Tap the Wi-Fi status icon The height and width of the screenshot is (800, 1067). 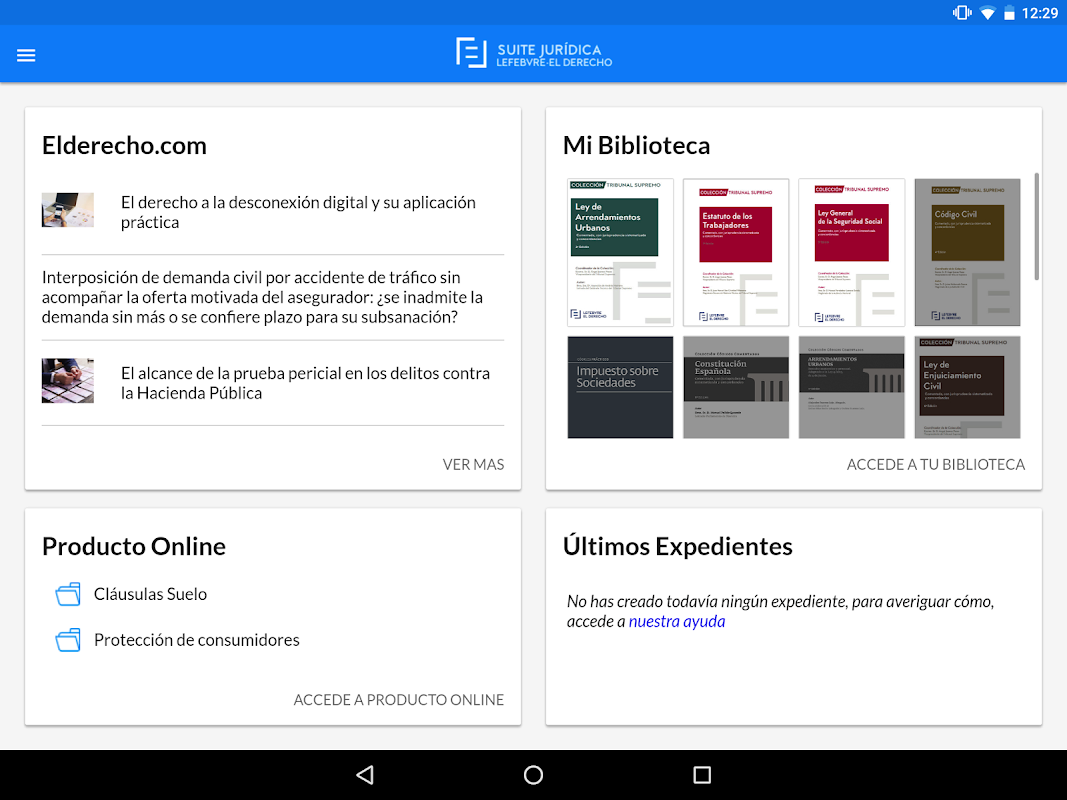tap(987, 13)
